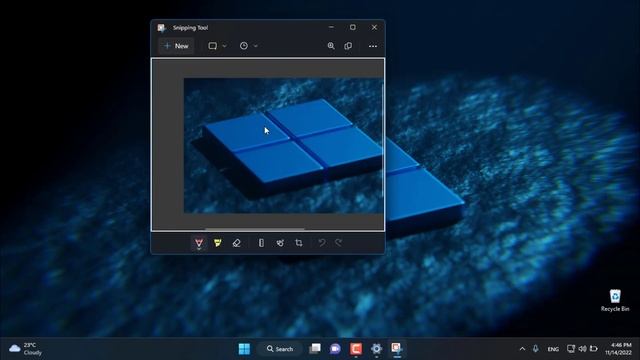This screenshot has height=360, width=640.
Task: Show hidden icons in the system tray
Action: [x=522, y=349]
